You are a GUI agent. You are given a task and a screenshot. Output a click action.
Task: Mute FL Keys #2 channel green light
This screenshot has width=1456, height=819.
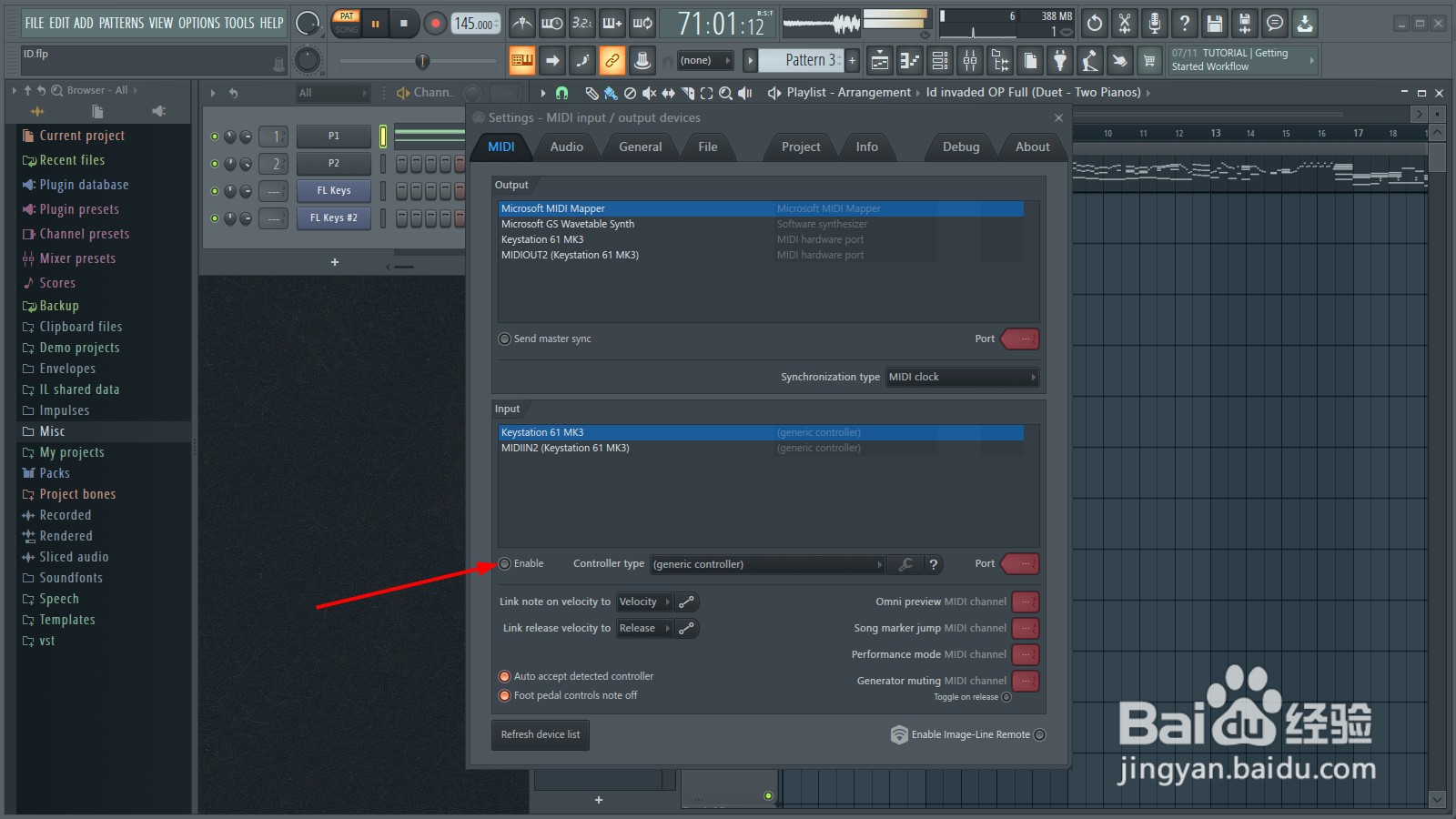click(x=215, y=218)
